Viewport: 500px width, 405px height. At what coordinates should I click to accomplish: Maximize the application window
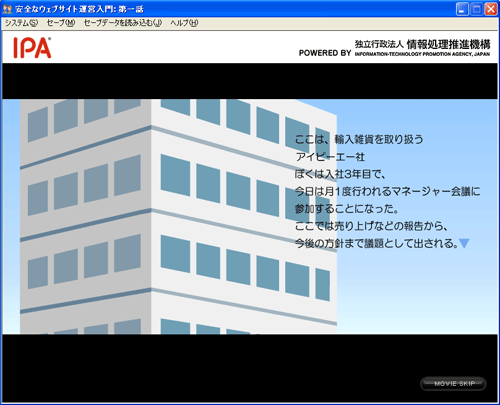(477, 9)
